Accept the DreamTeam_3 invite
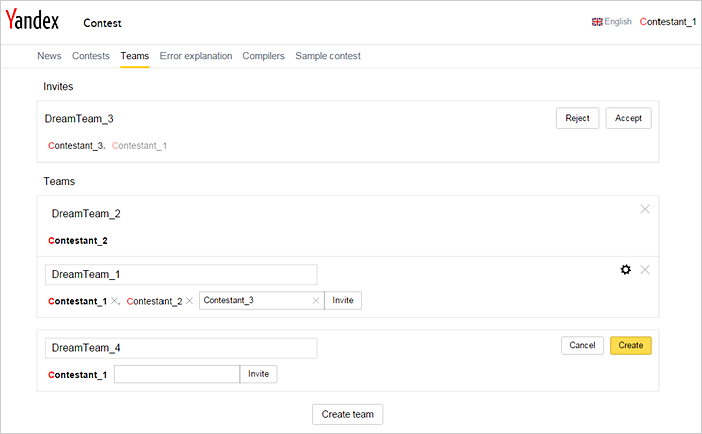This screenshot has width=702, height=434. 628,118
